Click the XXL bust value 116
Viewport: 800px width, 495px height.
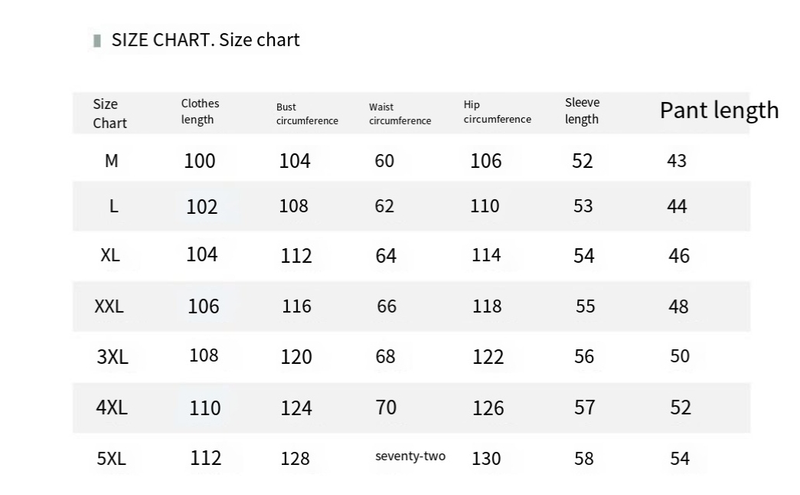(297, 306)
